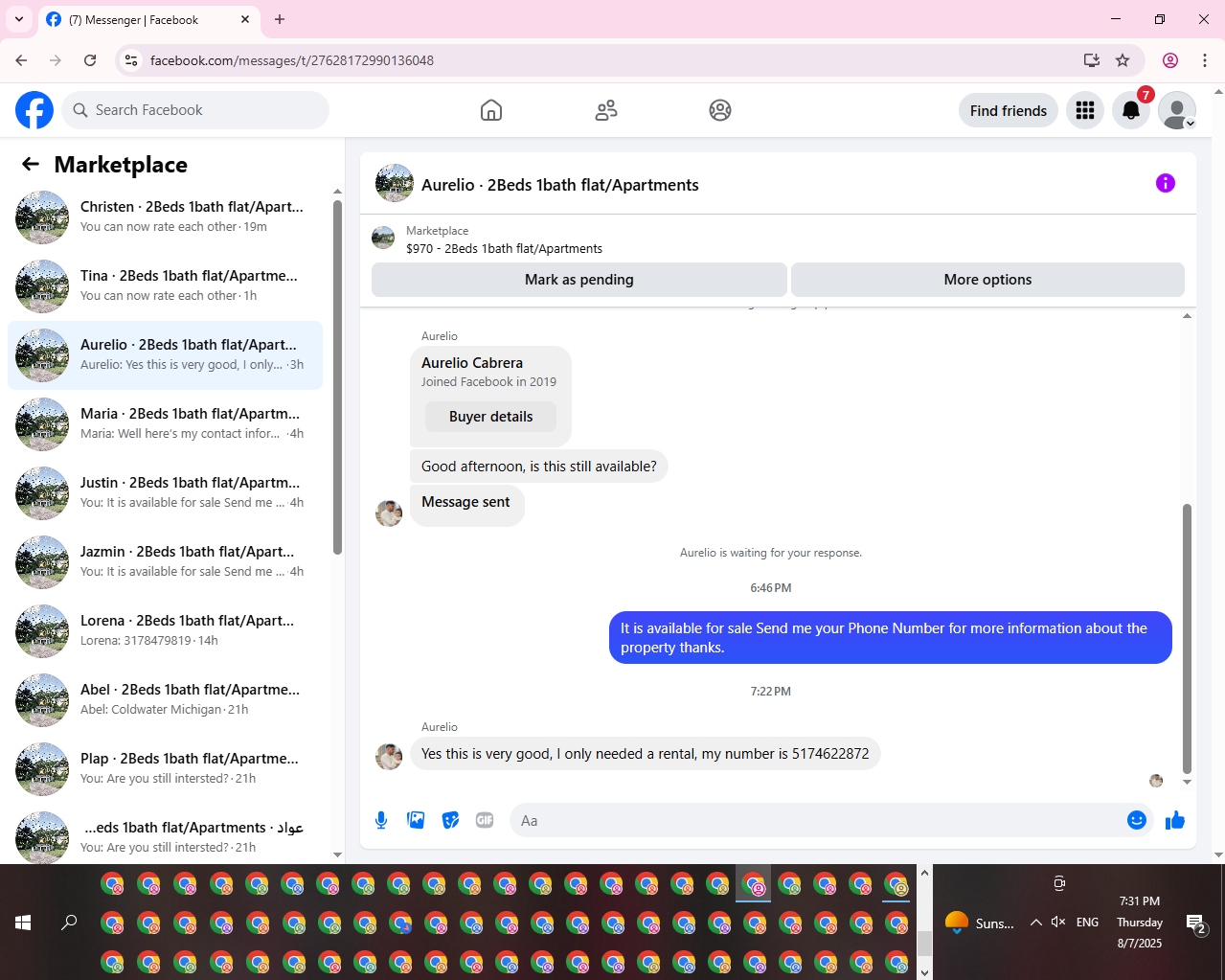Show hidden system tray icons chevron

[1035, 923]
